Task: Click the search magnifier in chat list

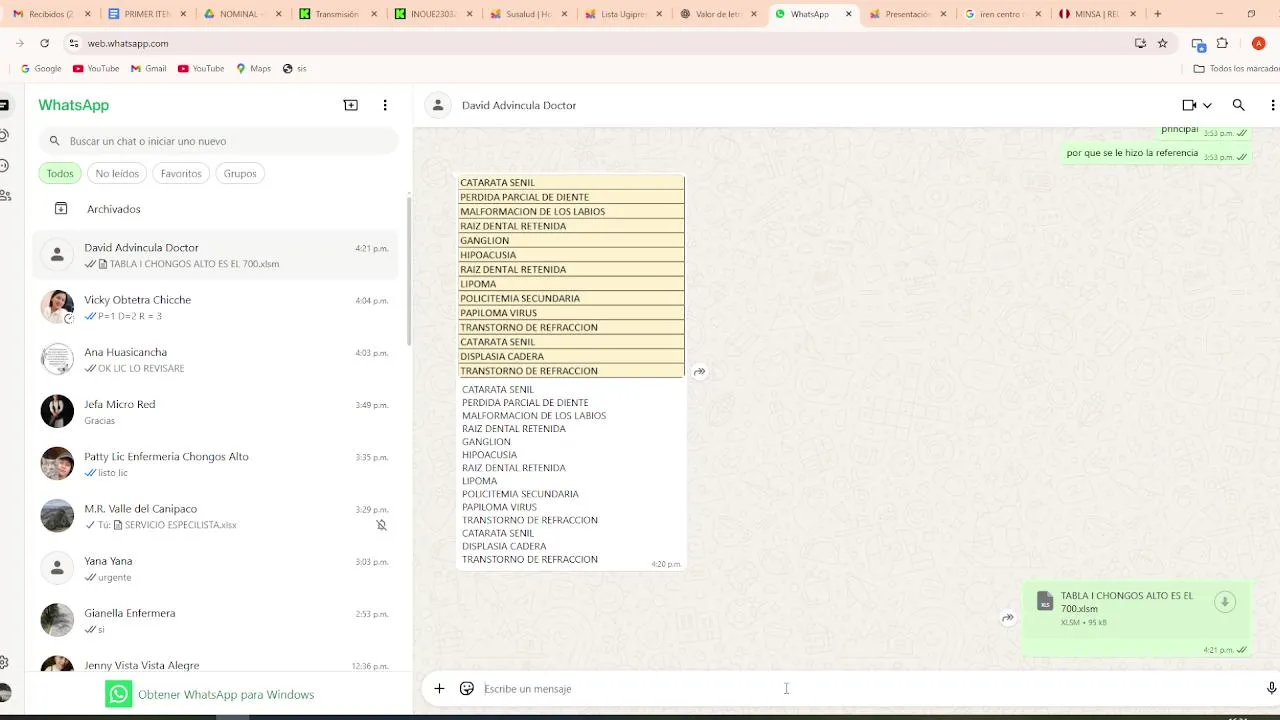Action: (x=55, y=141)
